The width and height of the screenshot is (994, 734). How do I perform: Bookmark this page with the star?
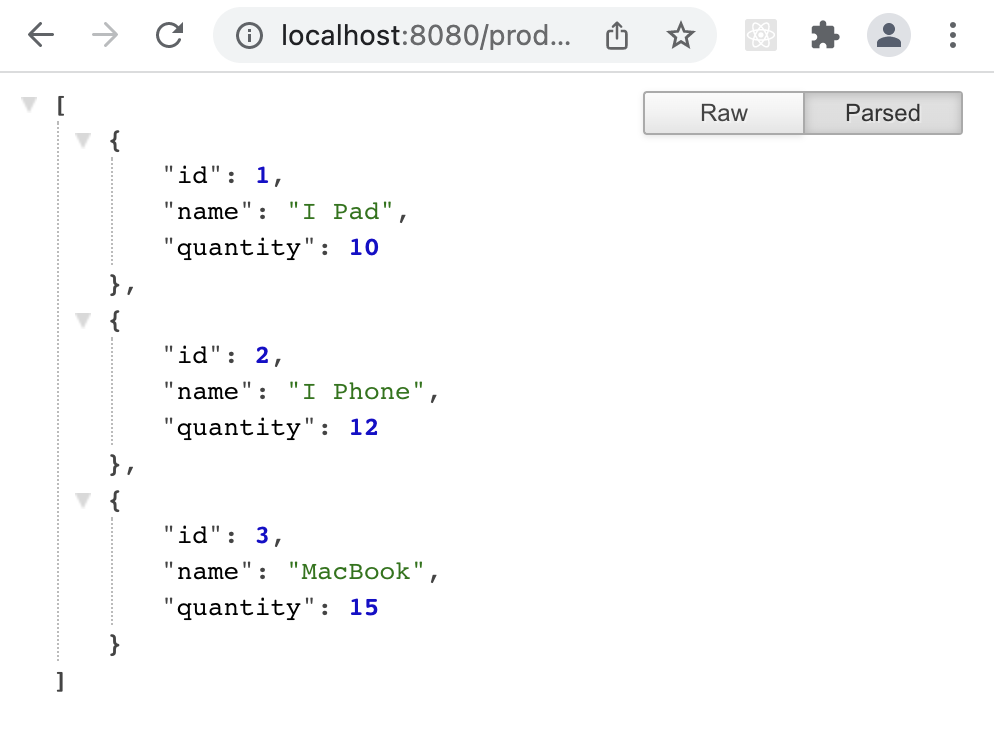[681, 35]
